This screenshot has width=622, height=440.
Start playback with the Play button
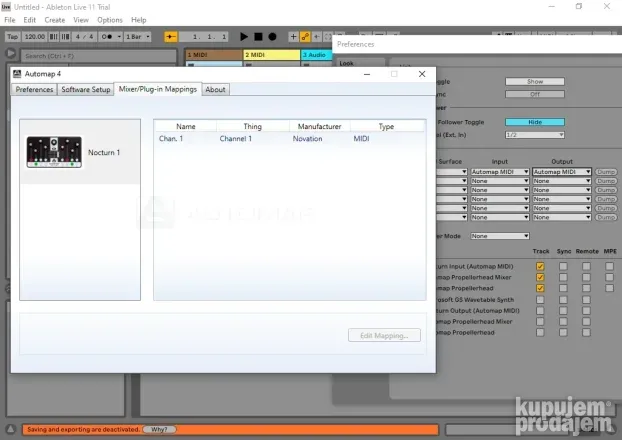[x=244, y=37]
